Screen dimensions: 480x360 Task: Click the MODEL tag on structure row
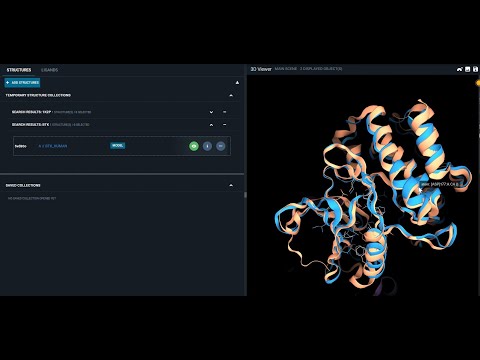coord(118,146)
